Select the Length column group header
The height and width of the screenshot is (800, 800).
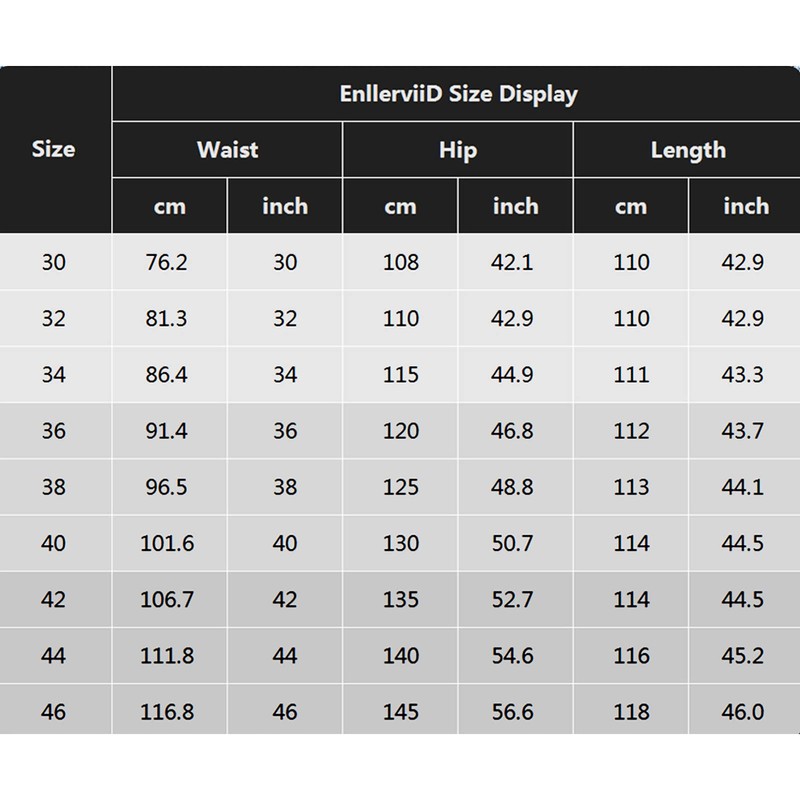[687, 150]
